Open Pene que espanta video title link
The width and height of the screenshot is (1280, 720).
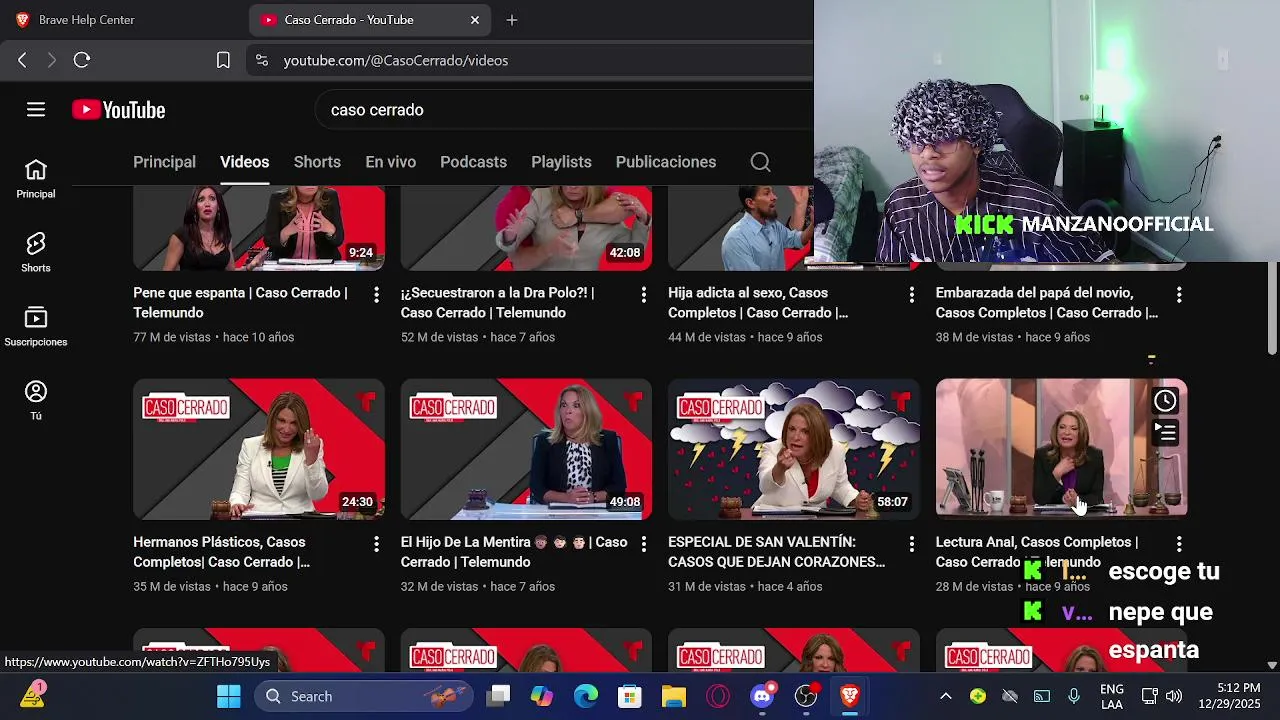point(241,303)
